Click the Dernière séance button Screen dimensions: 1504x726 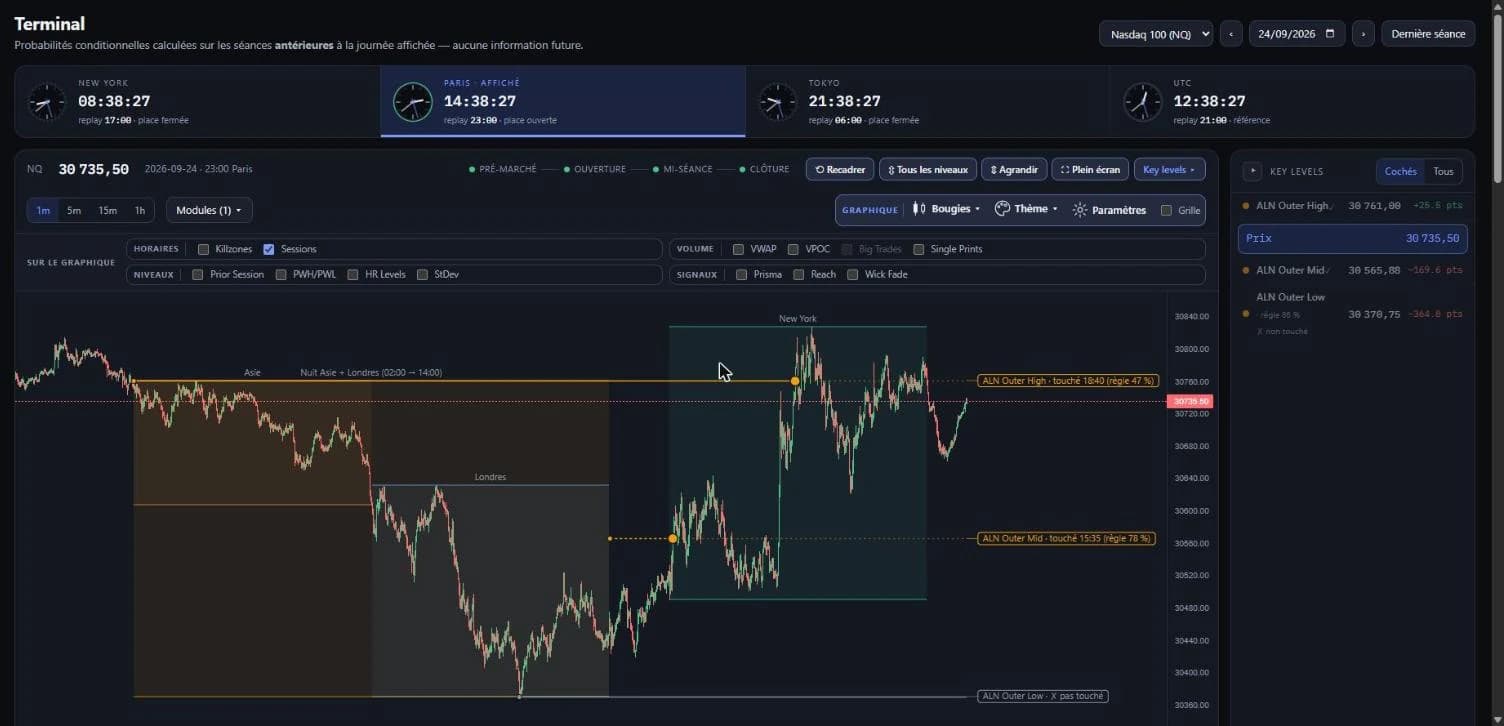1428,33
